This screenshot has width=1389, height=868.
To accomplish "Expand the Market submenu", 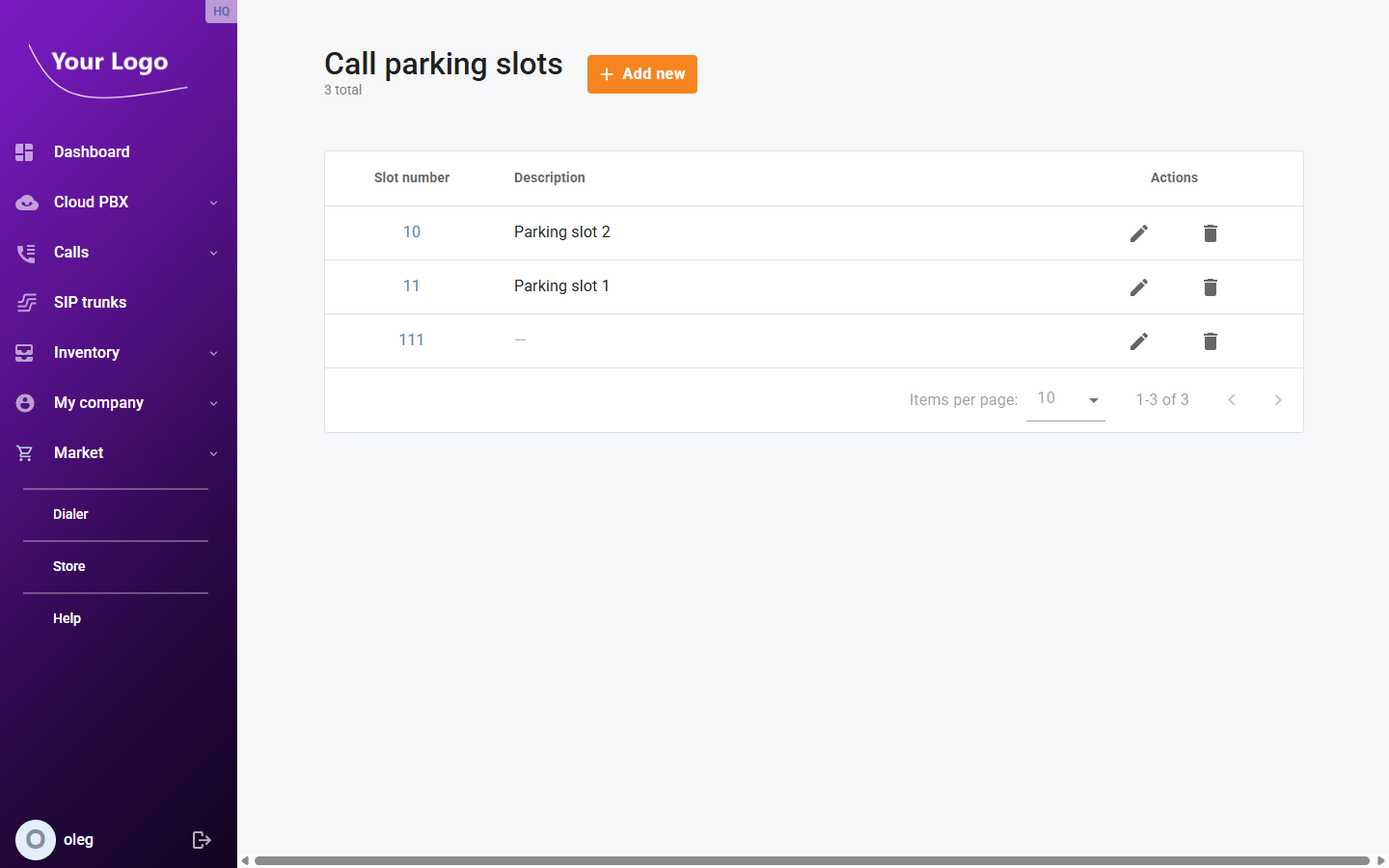I will 213,453.
